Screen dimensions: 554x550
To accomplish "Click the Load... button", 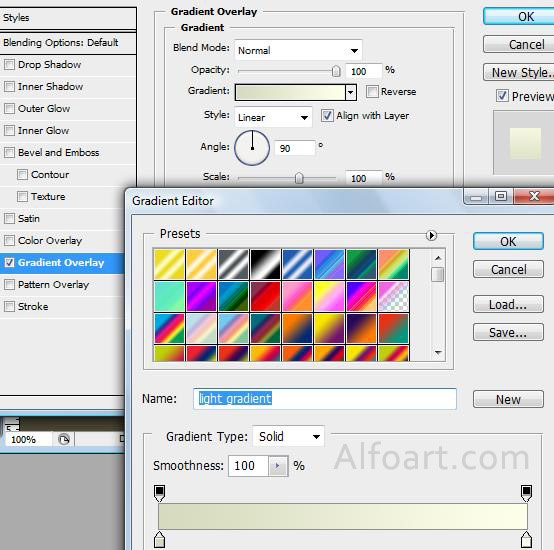I will [x=508, y=304].
